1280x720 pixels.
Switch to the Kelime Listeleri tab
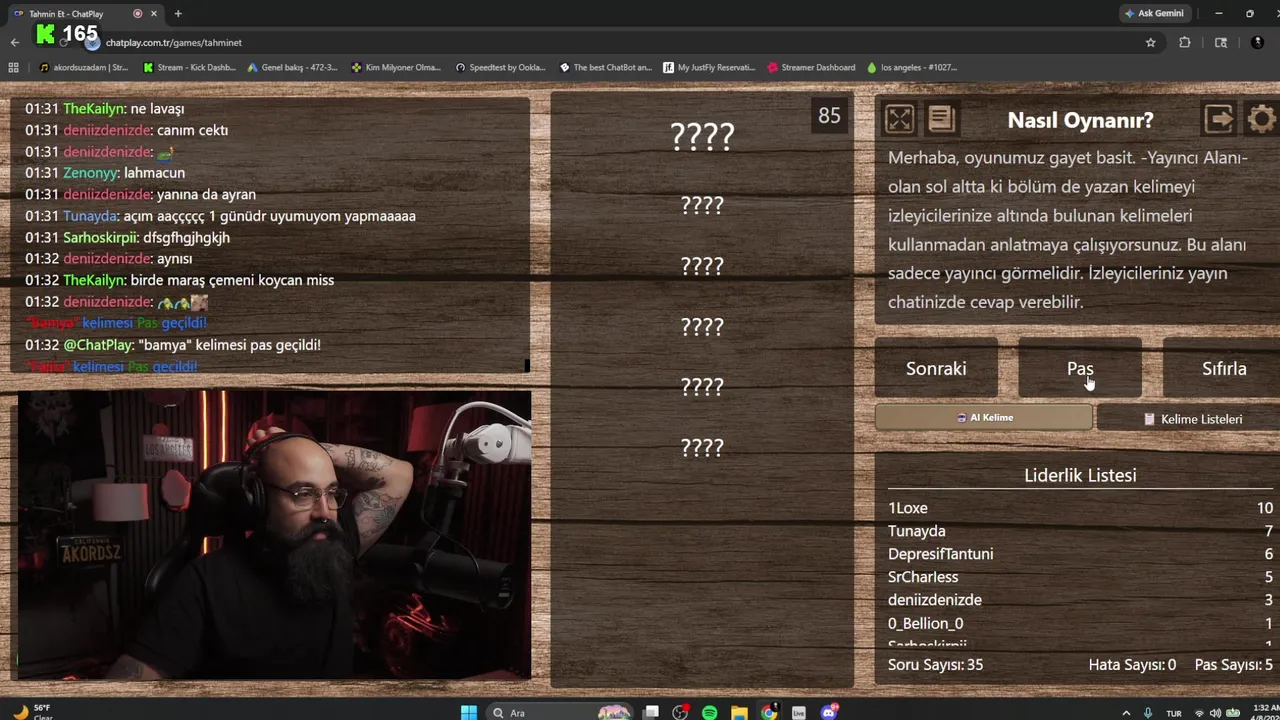click(1190, 419)
